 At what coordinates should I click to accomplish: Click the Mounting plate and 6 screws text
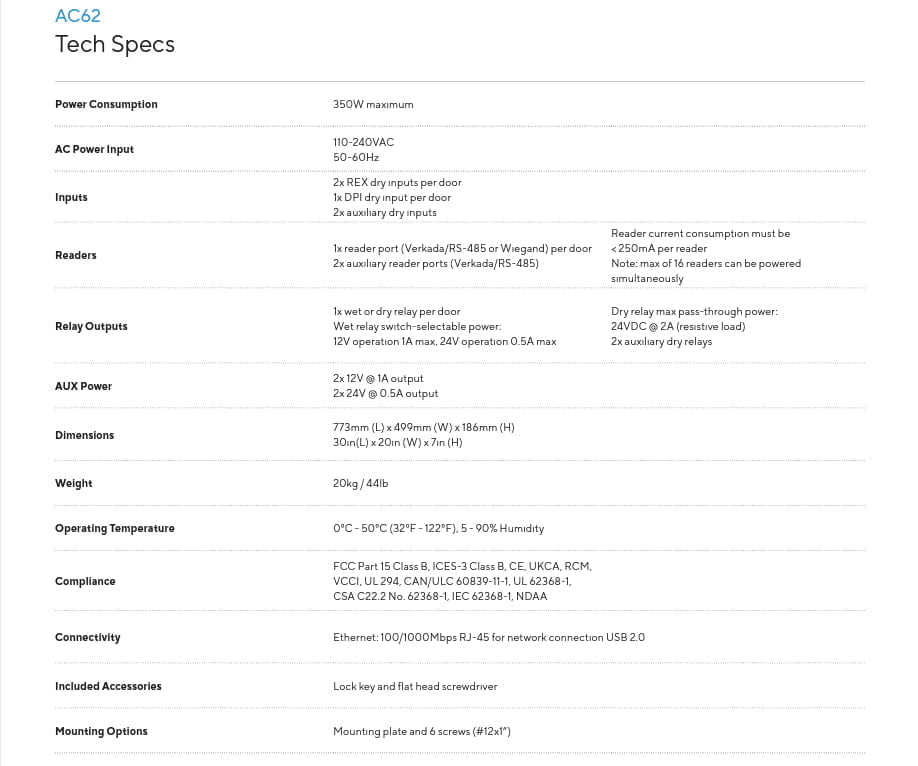click(422, 731)
